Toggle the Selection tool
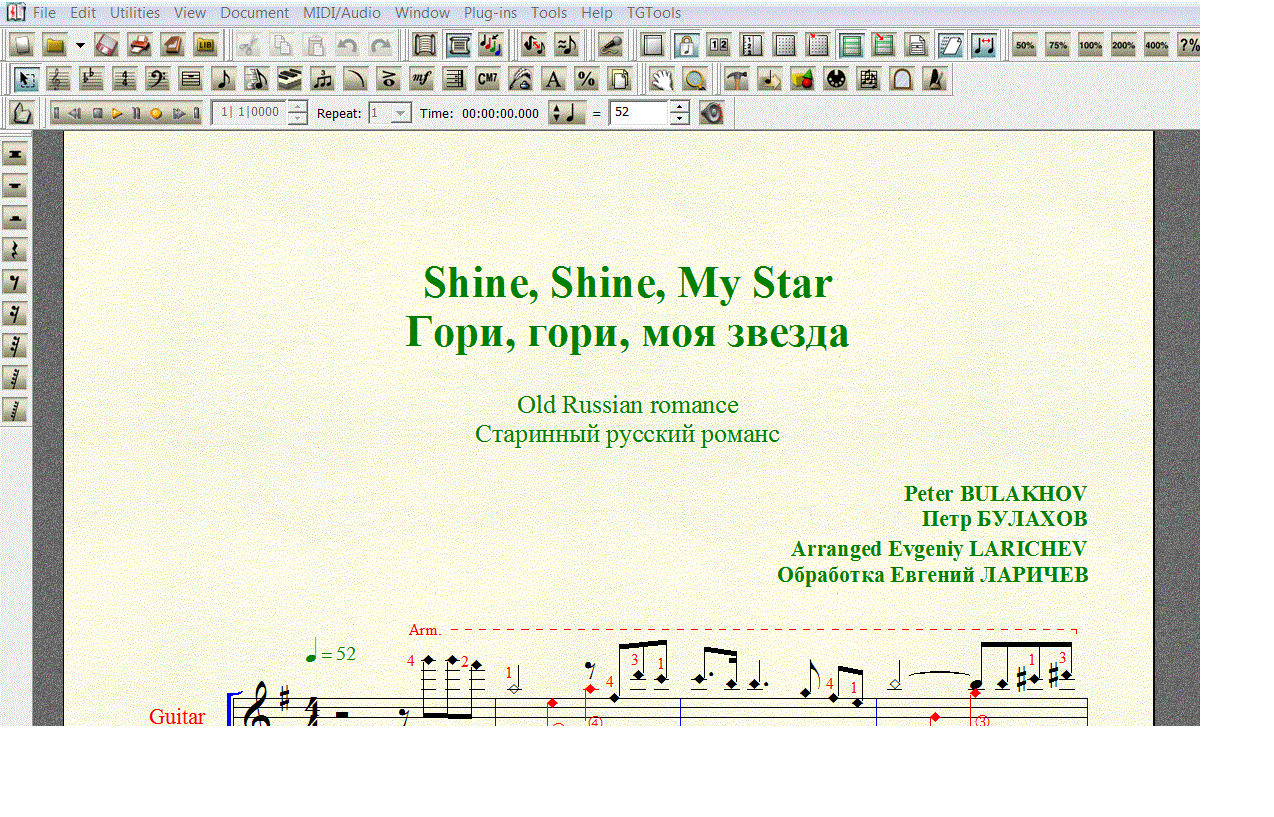Image resolution: width=1274 pixels, height=817 pixels. click(27, 79)
